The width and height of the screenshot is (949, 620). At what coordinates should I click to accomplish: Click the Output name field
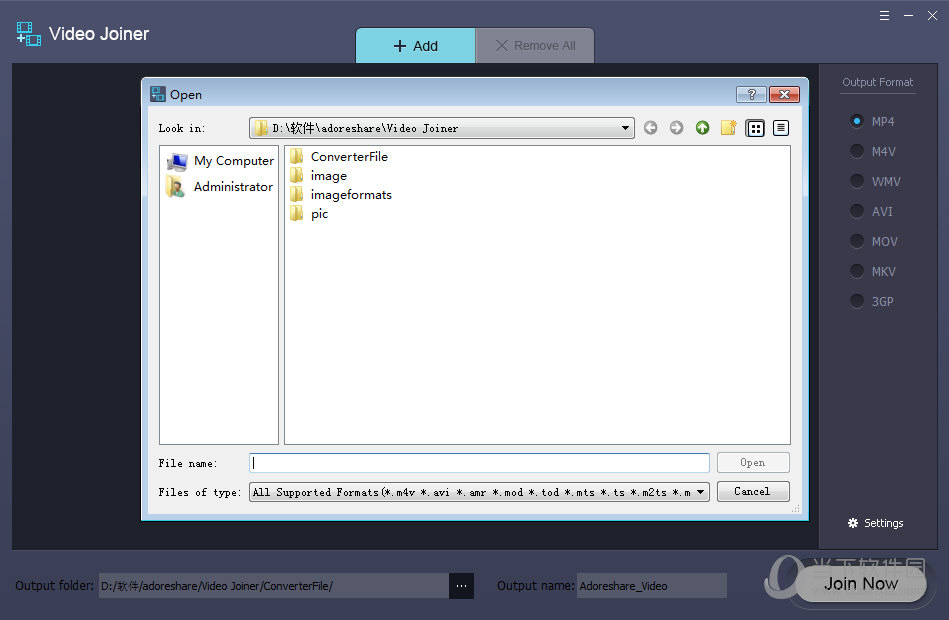coord(652,585)
